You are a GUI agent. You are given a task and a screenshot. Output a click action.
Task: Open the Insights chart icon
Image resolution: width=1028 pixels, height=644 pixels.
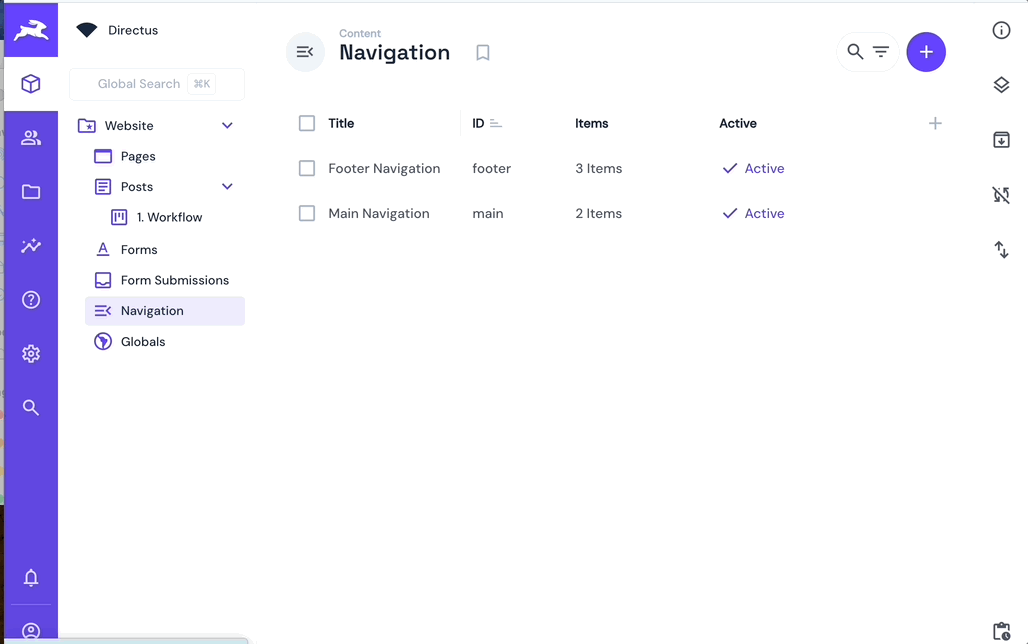[x=30, y=246]
